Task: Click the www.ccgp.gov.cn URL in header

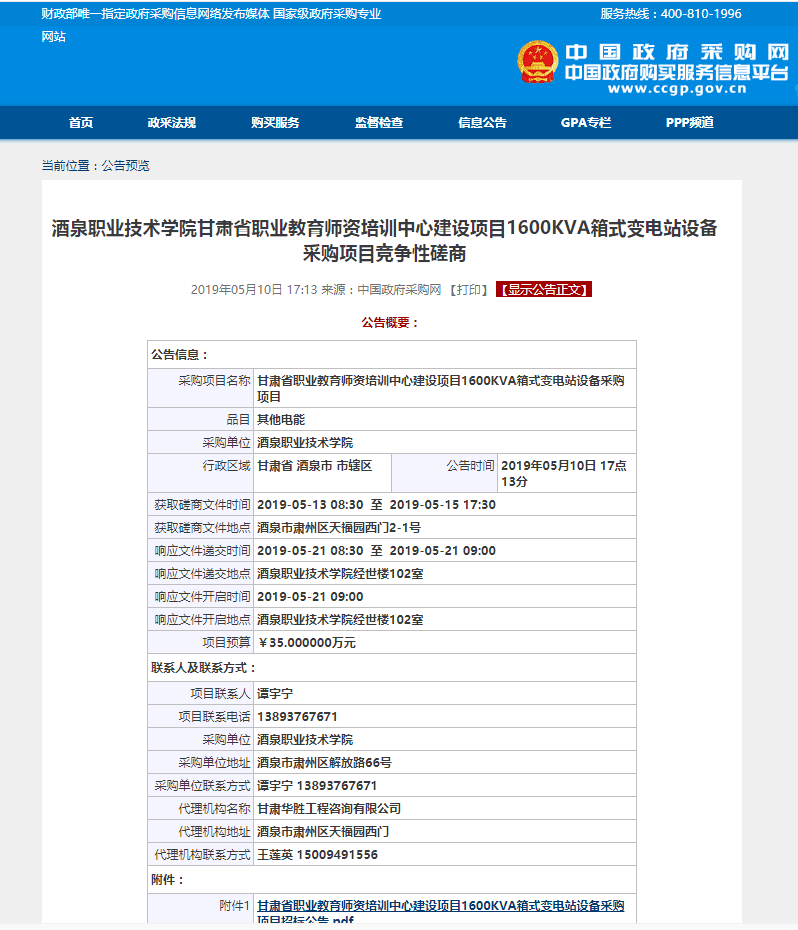Action: (x=676, y=88)
